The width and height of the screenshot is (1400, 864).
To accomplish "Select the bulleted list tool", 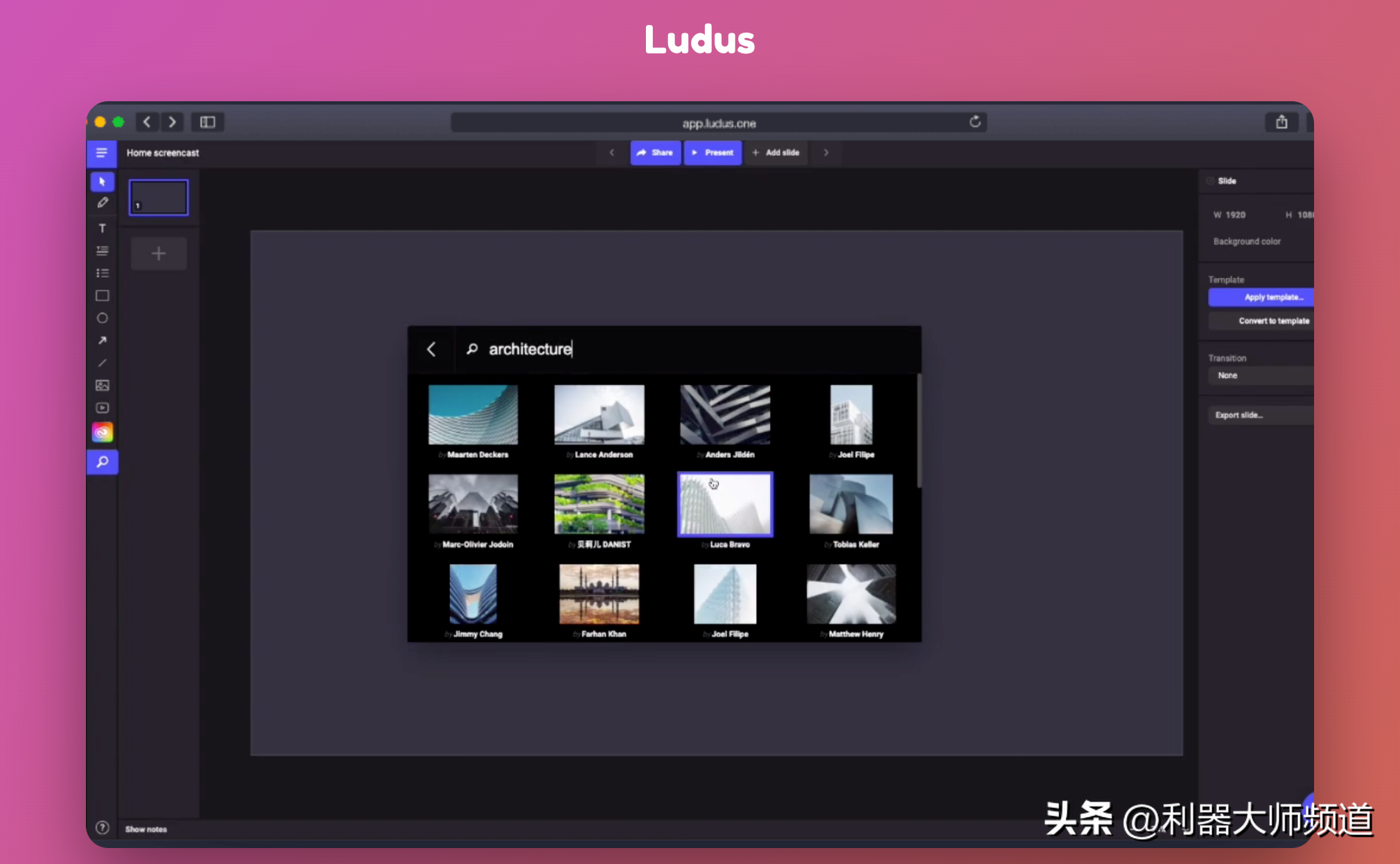I will point(103,273).
